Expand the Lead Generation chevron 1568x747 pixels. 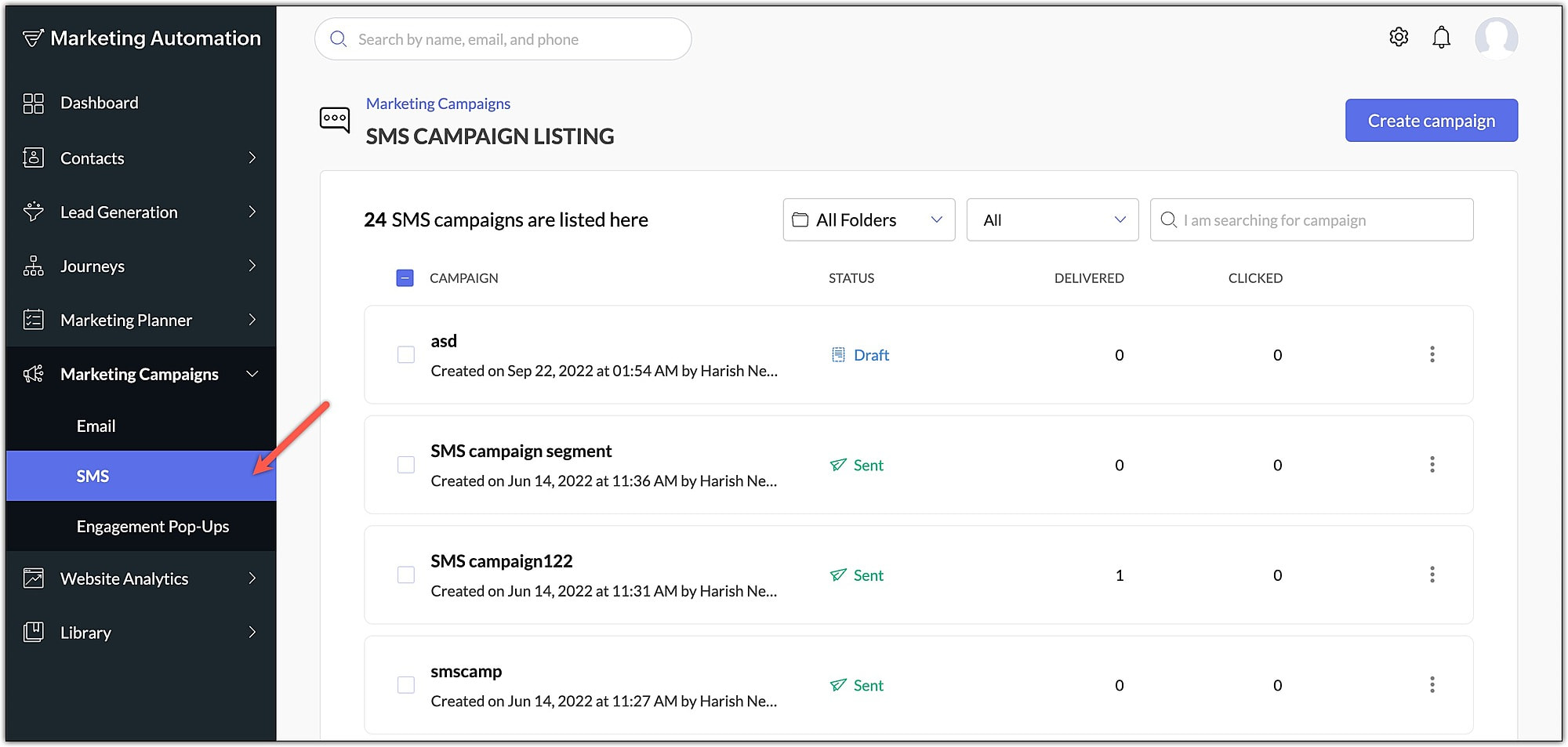pos(252,212)
